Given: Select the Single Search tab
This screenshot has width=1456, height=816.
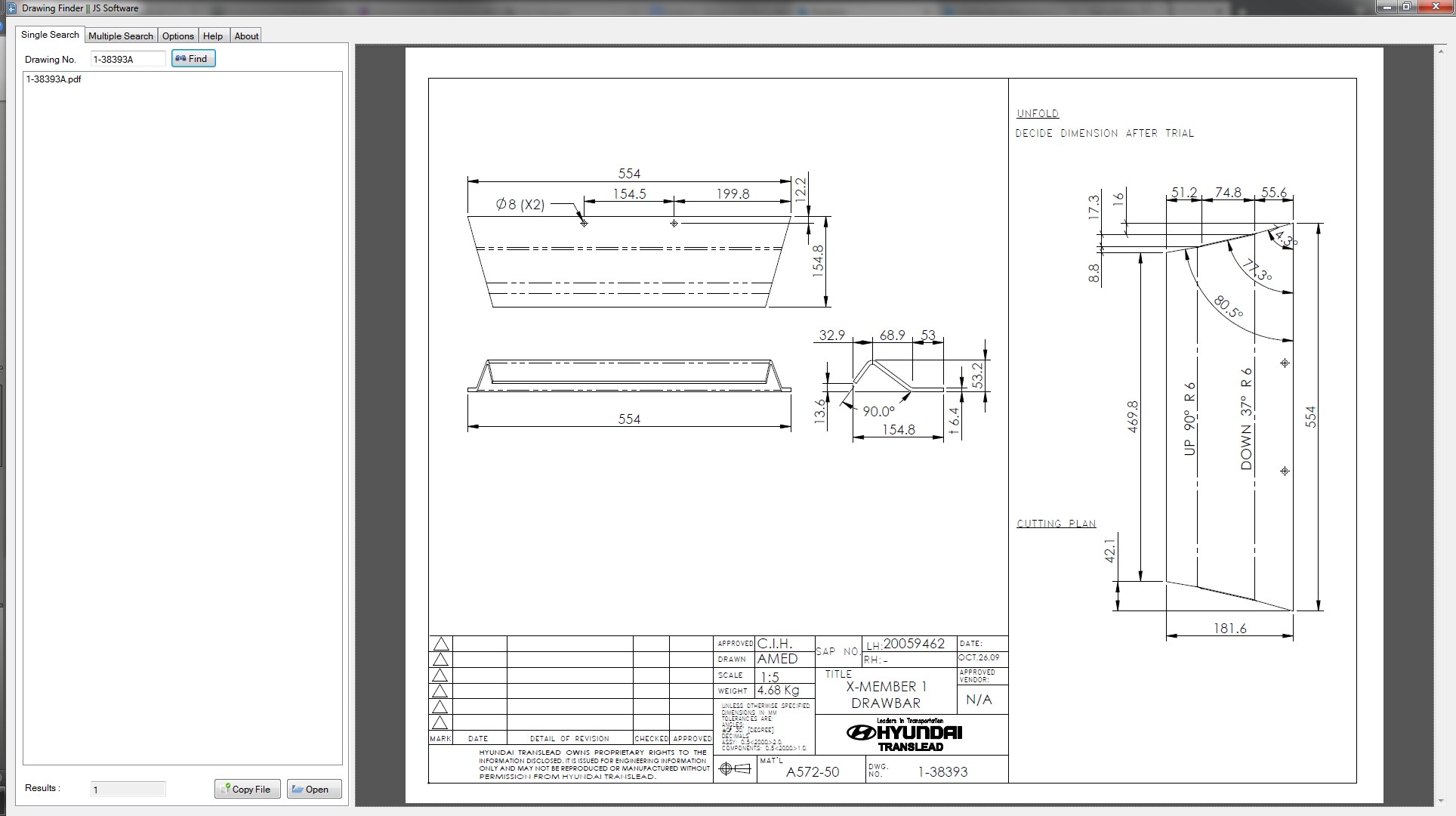Looking at the screenshot, I should pos(50,35).
